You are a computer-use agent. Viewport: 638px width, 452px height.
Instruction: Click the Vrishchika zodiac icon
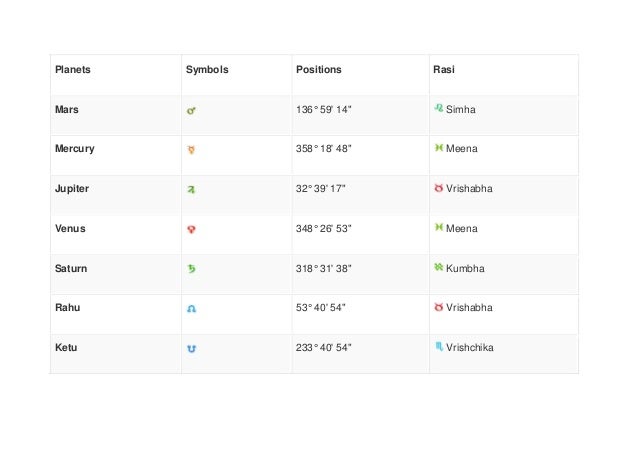438,347
